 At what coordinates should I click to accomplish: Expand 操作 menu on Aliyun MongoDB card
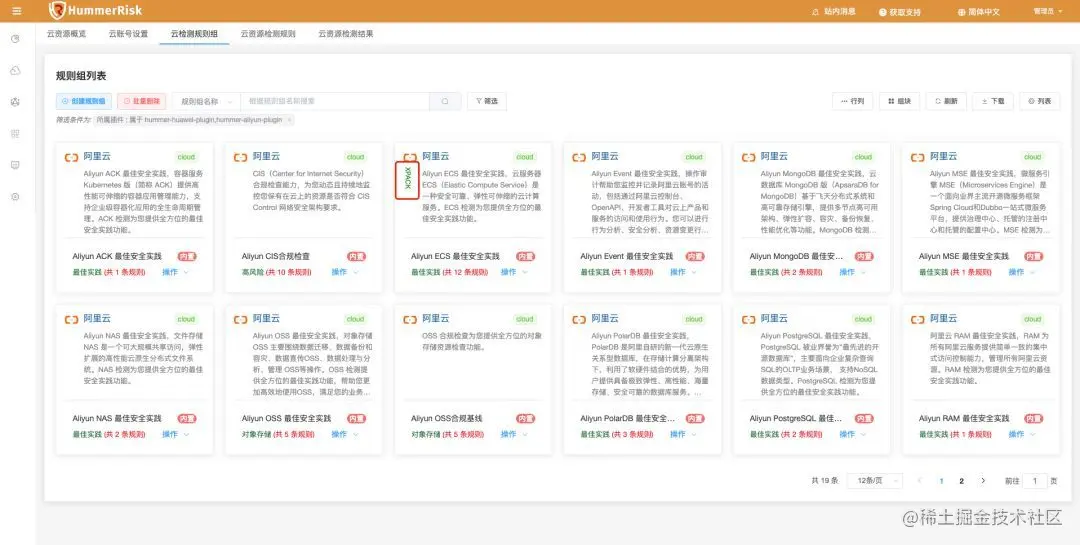[x=853, y=272]
